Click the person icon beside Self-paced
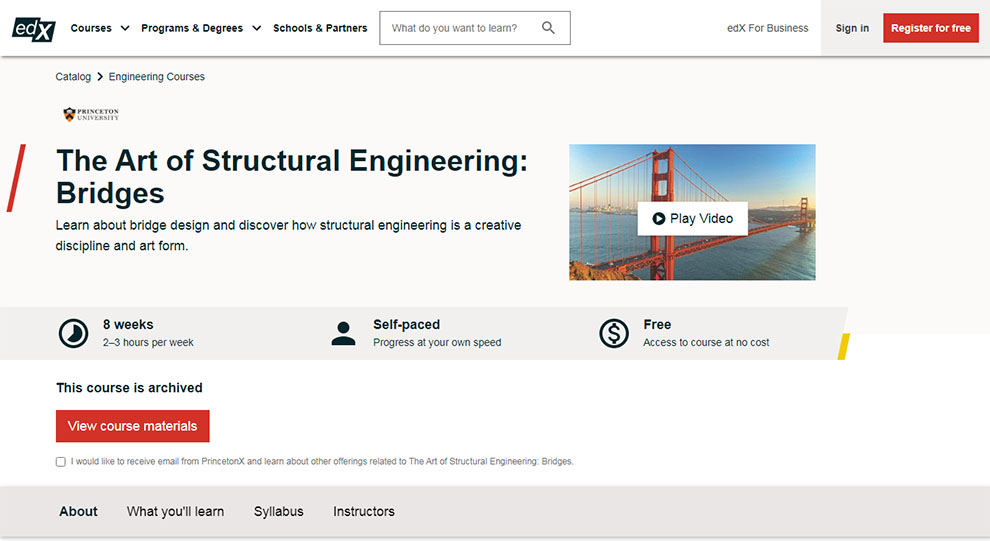Viewport: 990px width, 541px height. [x=343, y=333]
